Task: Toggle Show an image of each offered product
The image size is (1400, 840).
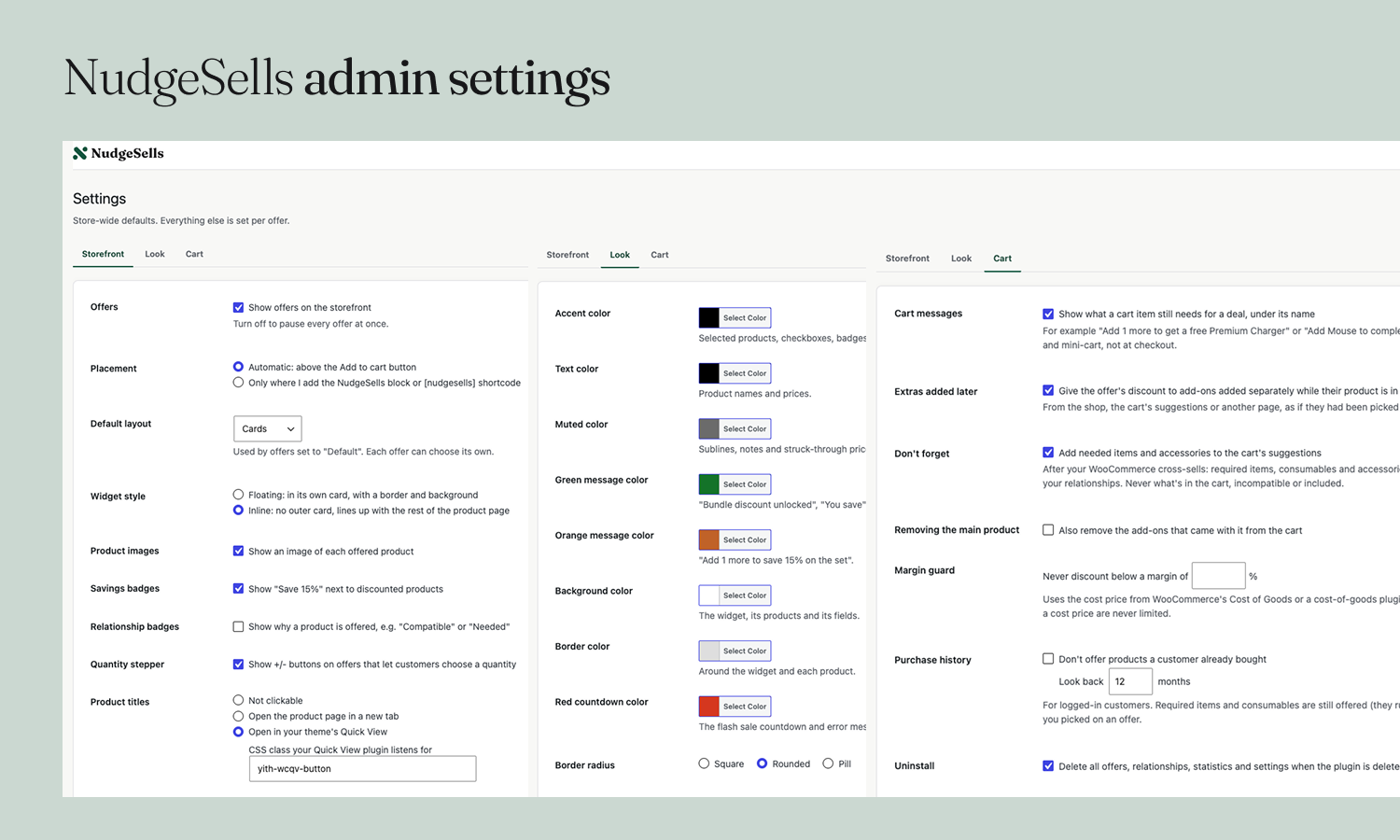Action: [239, 551]
